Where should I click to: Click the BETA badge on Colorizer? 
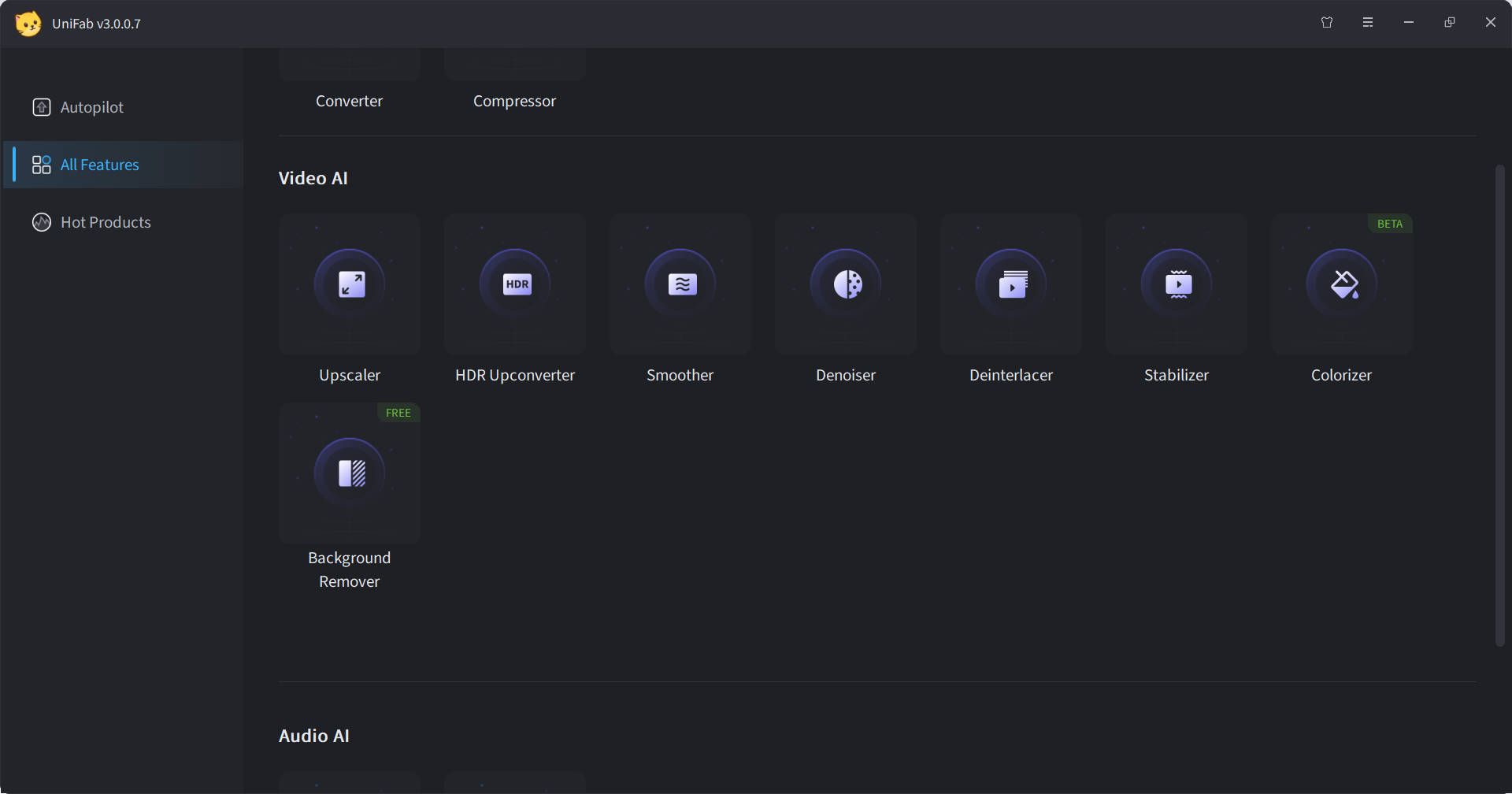(x=1390, y=224)
